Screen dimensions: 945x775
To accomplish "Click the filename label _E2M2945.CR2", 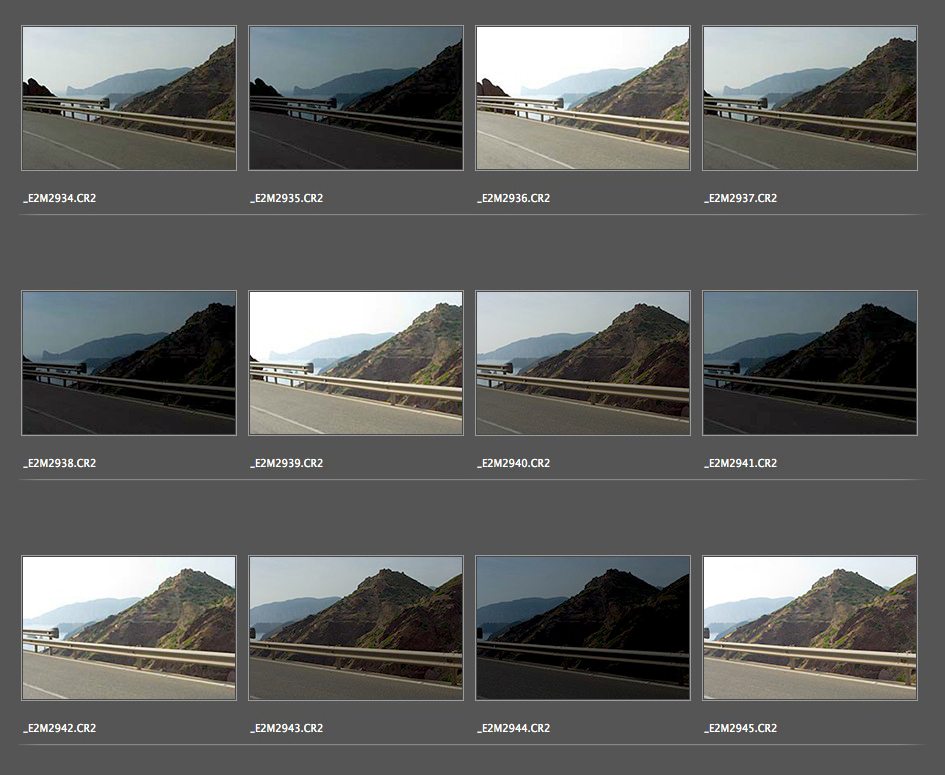I will point(740,728).
